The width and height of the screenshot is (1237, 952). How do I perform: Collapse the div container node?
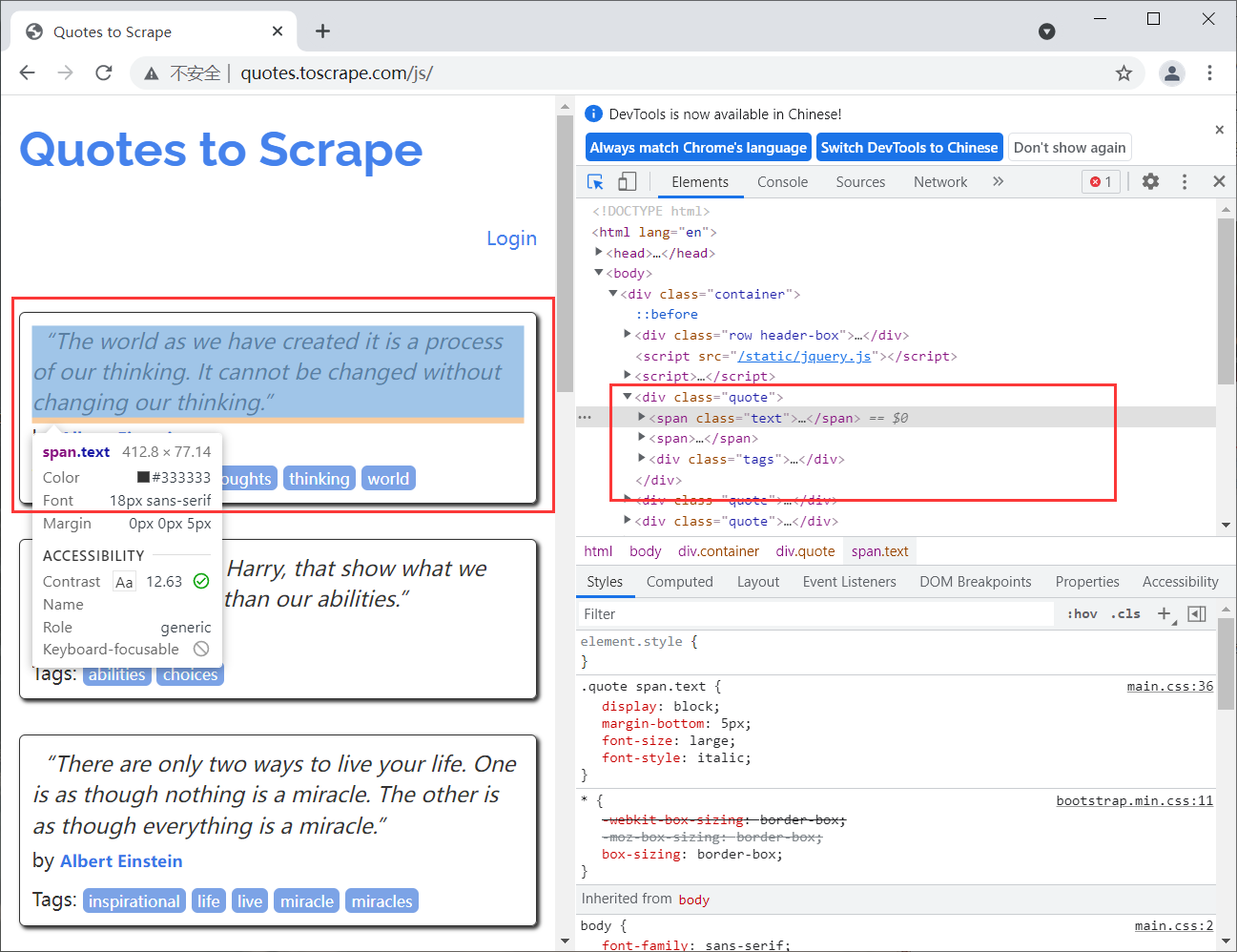[x=613, y=294]
